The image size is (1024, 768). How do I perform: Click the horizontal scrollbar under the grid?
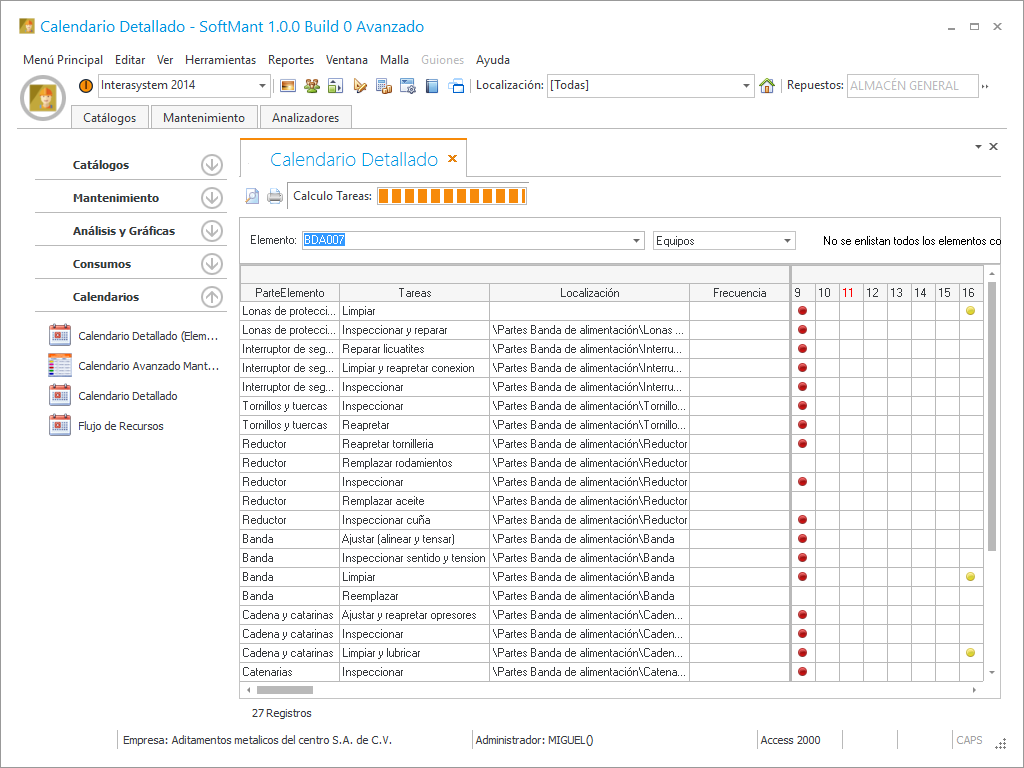pos(285,690)
